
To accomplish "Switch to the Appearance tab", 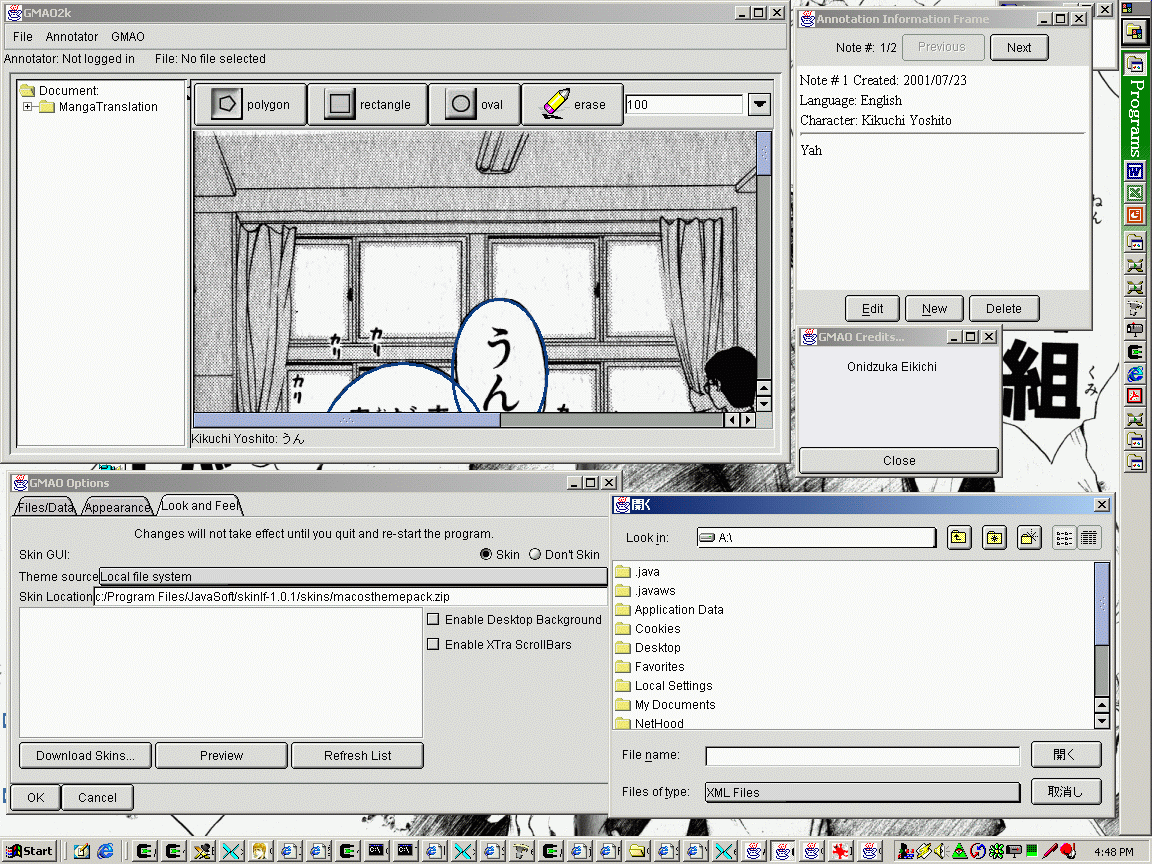I will pyautogui.click(x=117, y=507).
